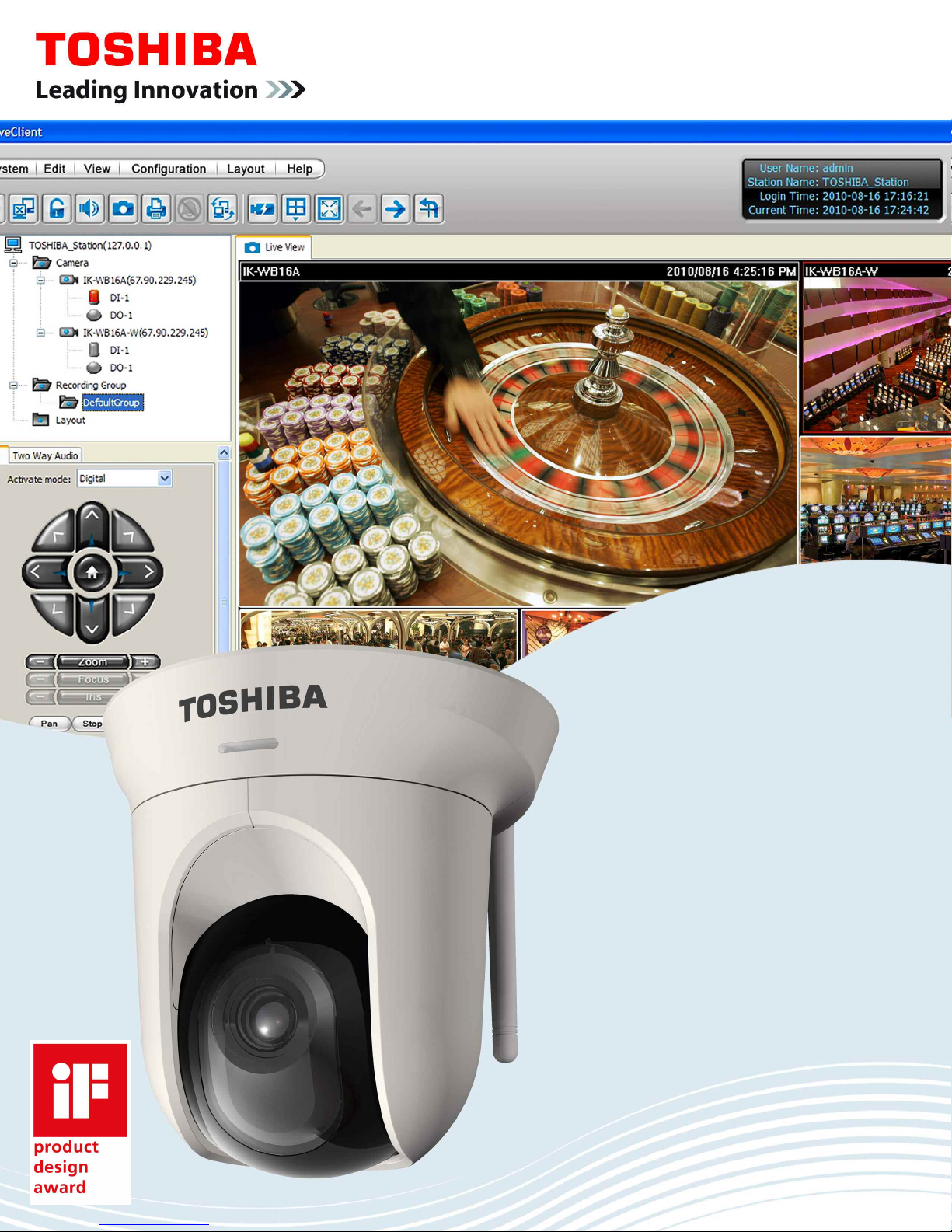This screenshot has height=1232, width=952.
Task: Click the Station Name: TOSHIBA_Station text
Action: click(828, 182)
